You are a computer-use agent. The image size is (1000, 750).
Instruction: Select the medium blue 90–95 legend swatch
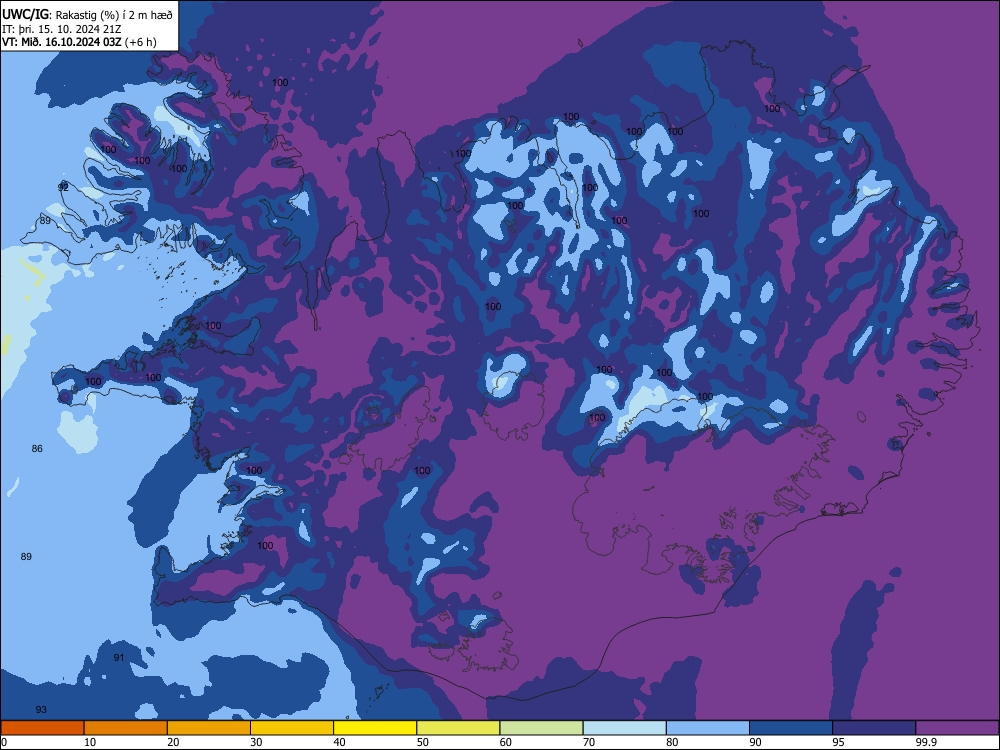[791, 728]
